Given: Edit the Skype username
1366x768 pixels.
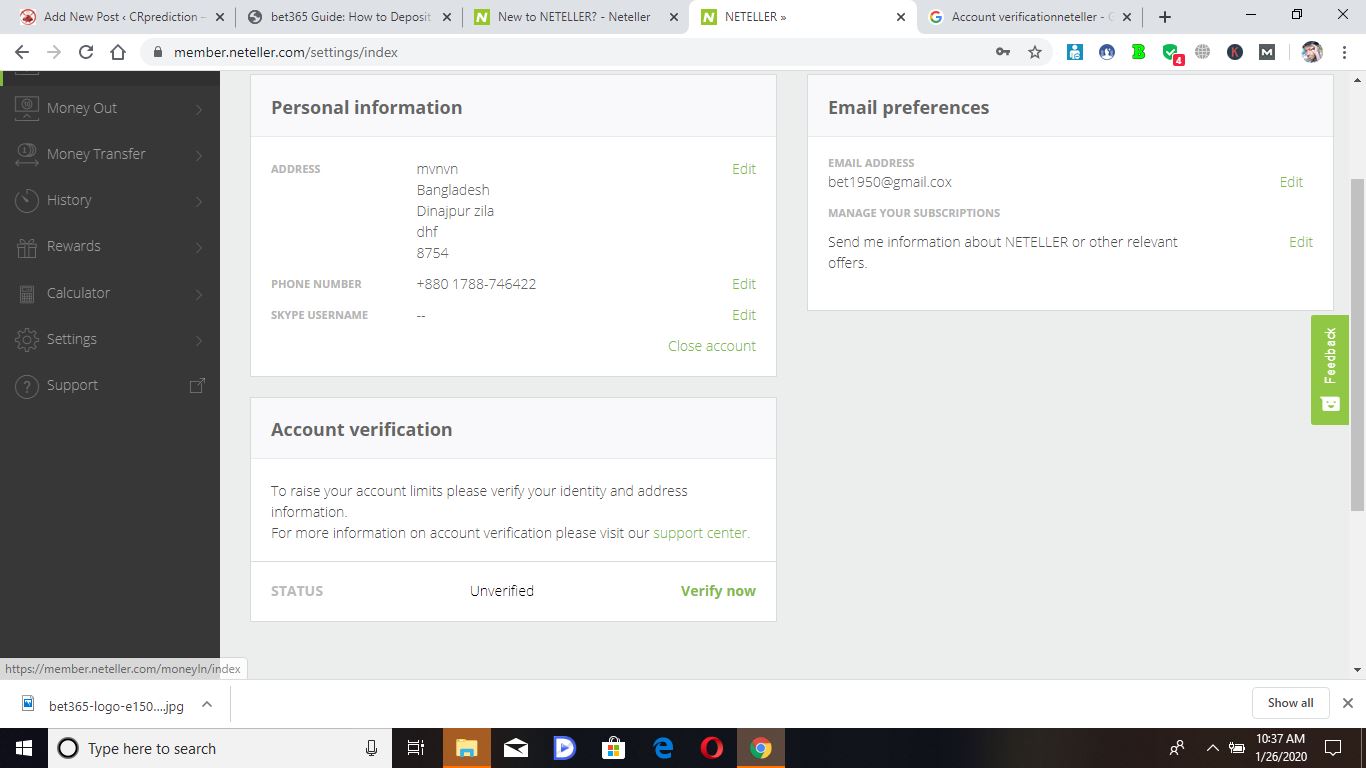Looking at the screenshot, I should click(x=743, y=315).
